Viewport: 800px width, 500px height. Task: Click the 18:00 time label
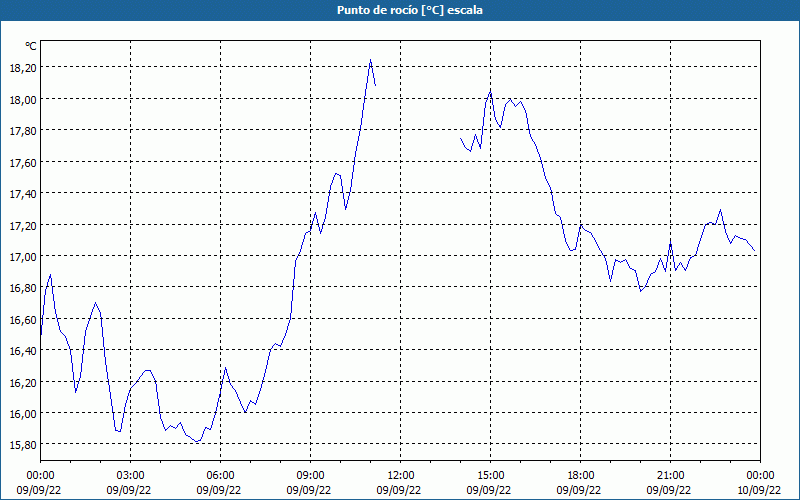[581, 476]
